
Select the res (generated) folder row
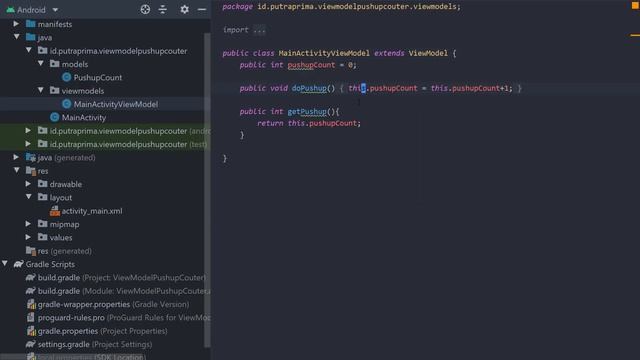[64, 251]
